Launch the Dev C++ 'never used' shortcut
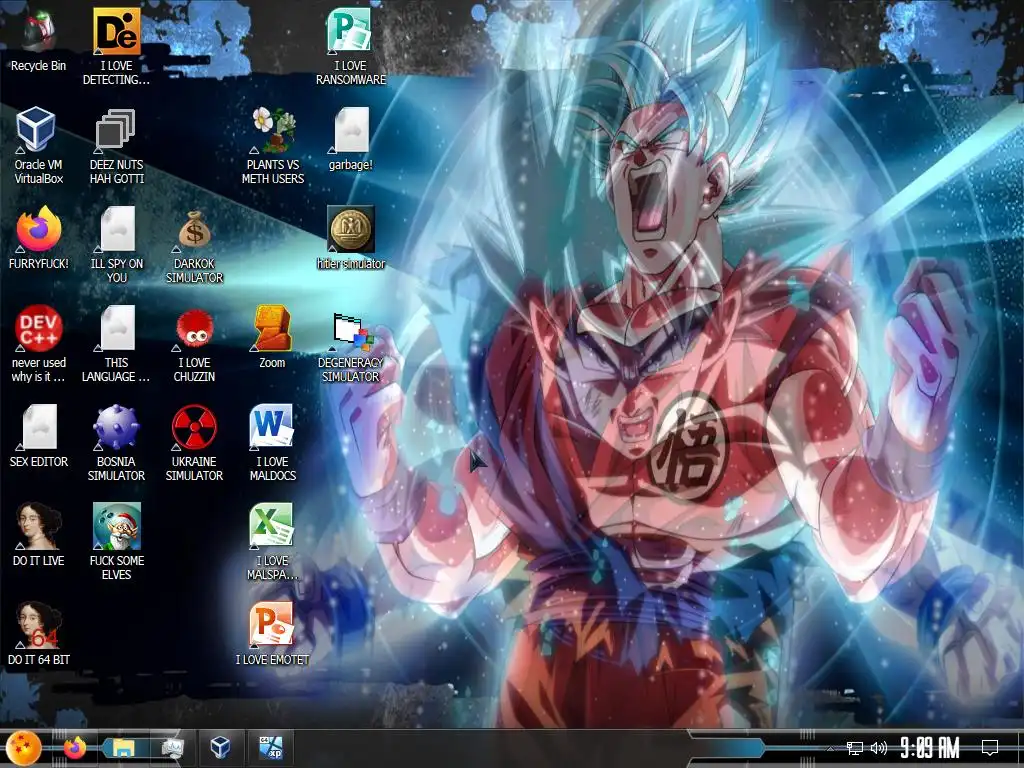 [38, 328]
